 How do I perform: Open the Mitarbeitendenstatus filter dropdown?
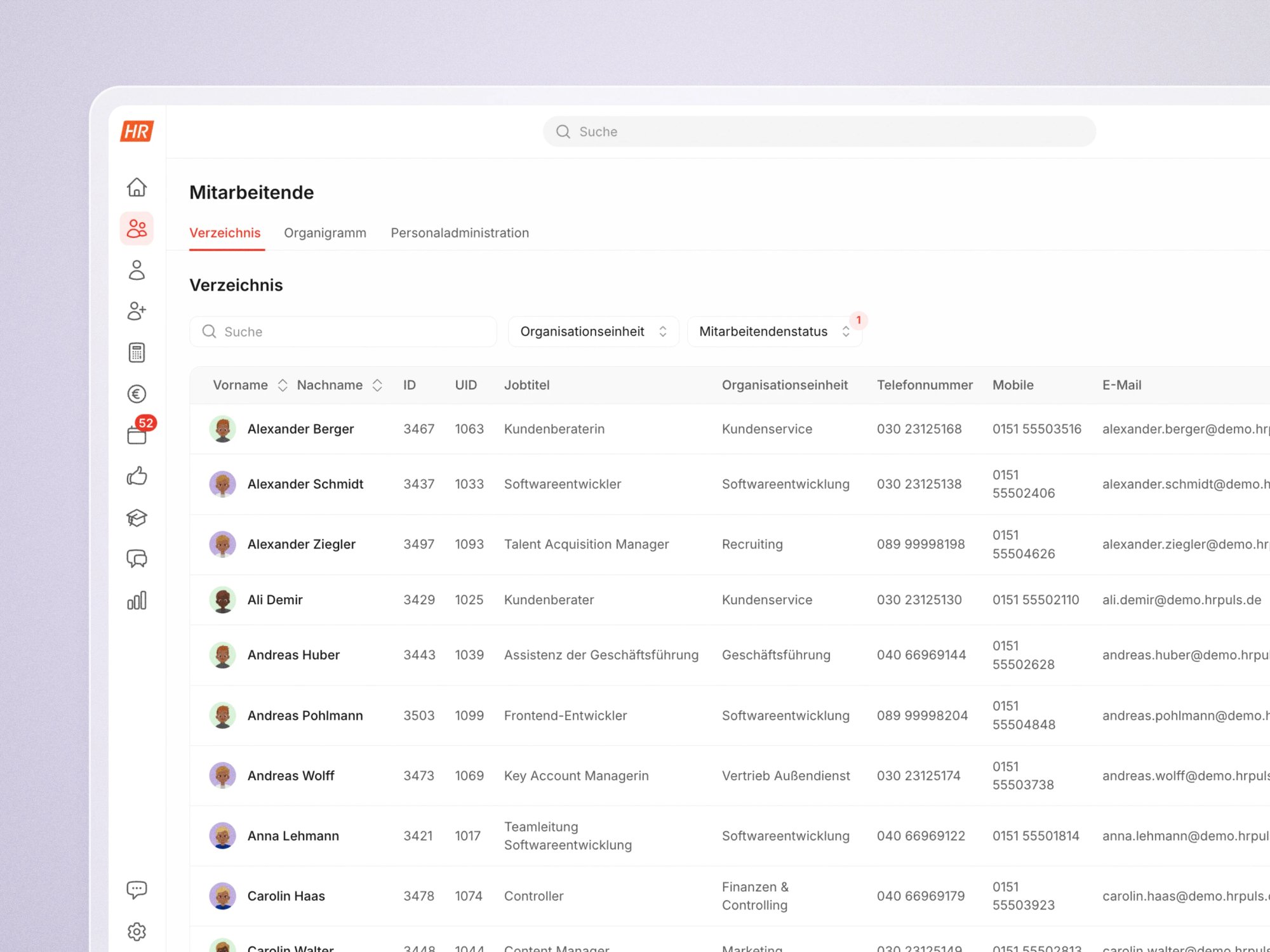pos(774,331)
